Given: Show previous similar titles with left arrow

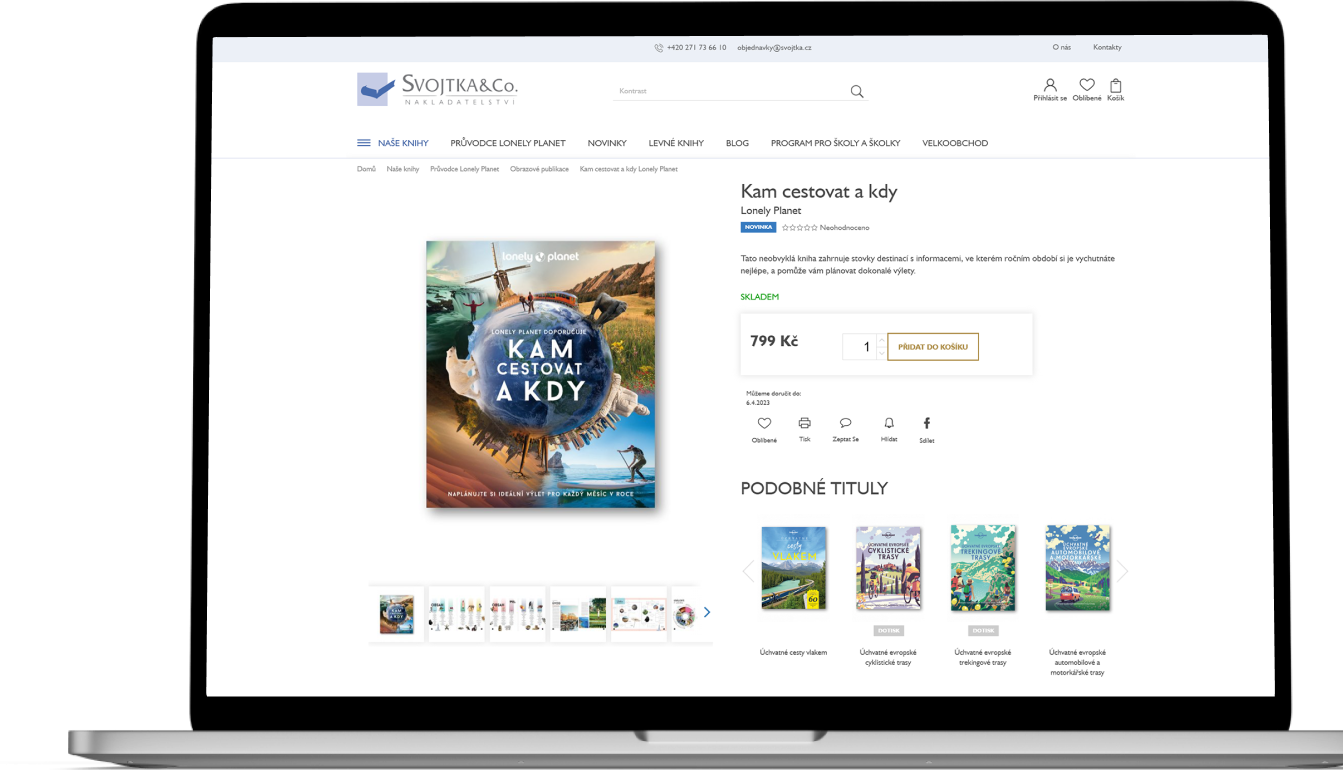Looking at the screenshot, I should click(747, 571).
